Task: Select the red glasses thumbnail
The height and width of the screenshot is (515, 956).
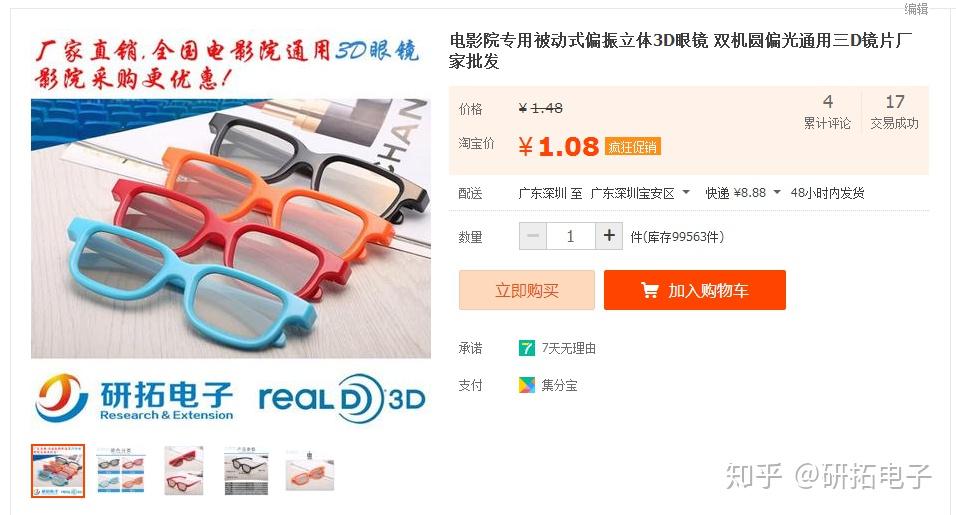Action: tap(184, 471)
